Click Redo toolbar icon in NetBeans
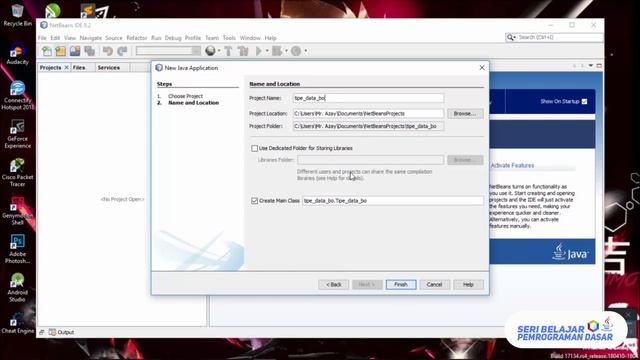The width and height of the screenshot is (640, 360). point(122,51)
